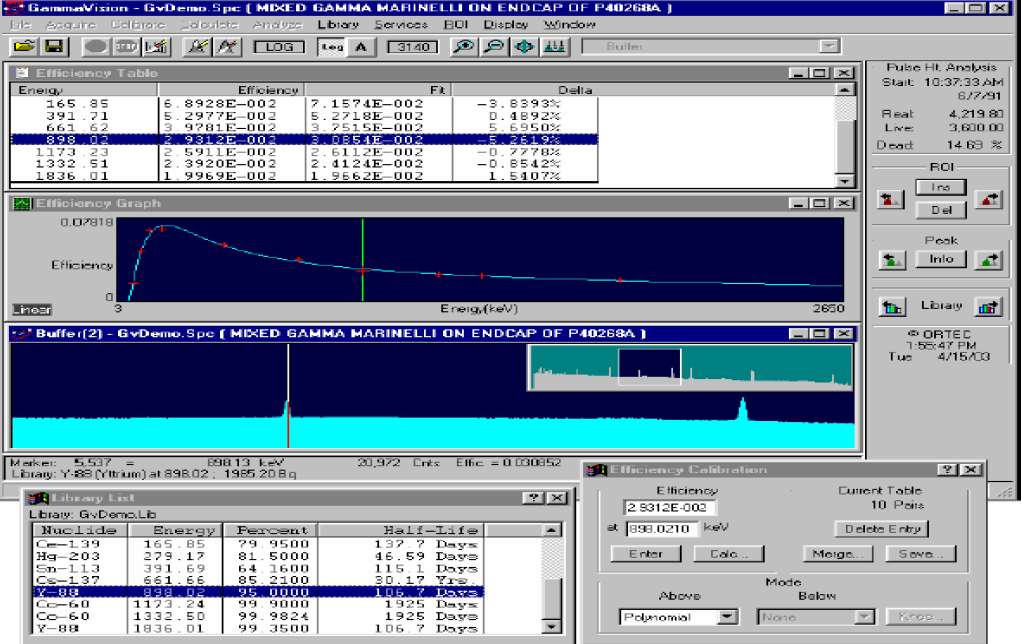
Task: Click the 3140 vertical scale value box
Action: 413,47
